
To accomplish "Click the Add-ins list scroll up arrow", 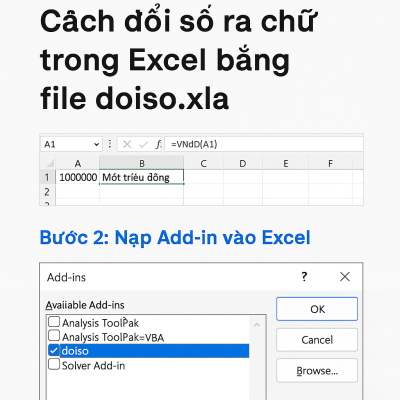I will tap(257, 324).
